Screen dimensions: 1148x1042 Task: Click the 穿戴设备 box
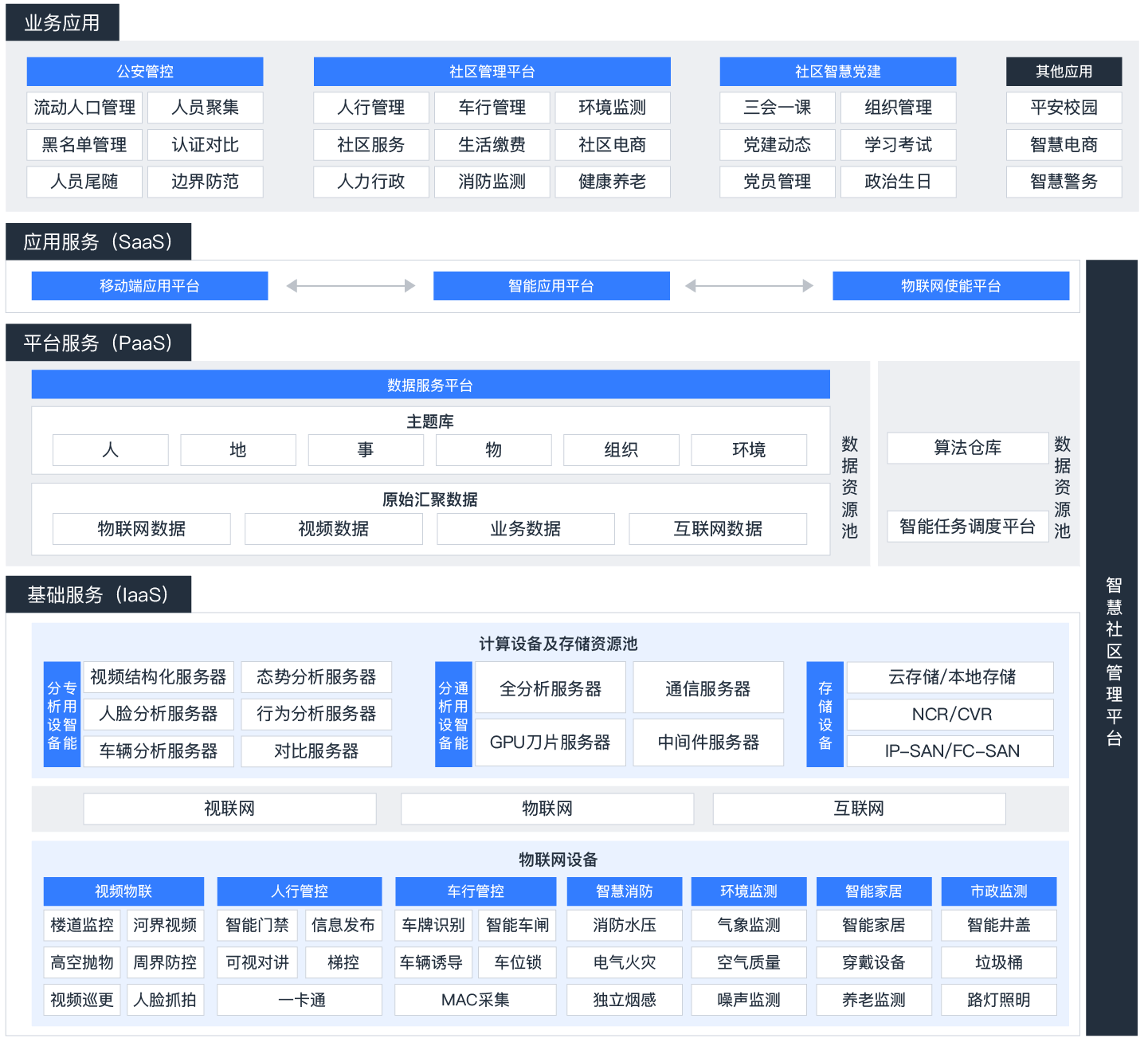tap(874, 962)
